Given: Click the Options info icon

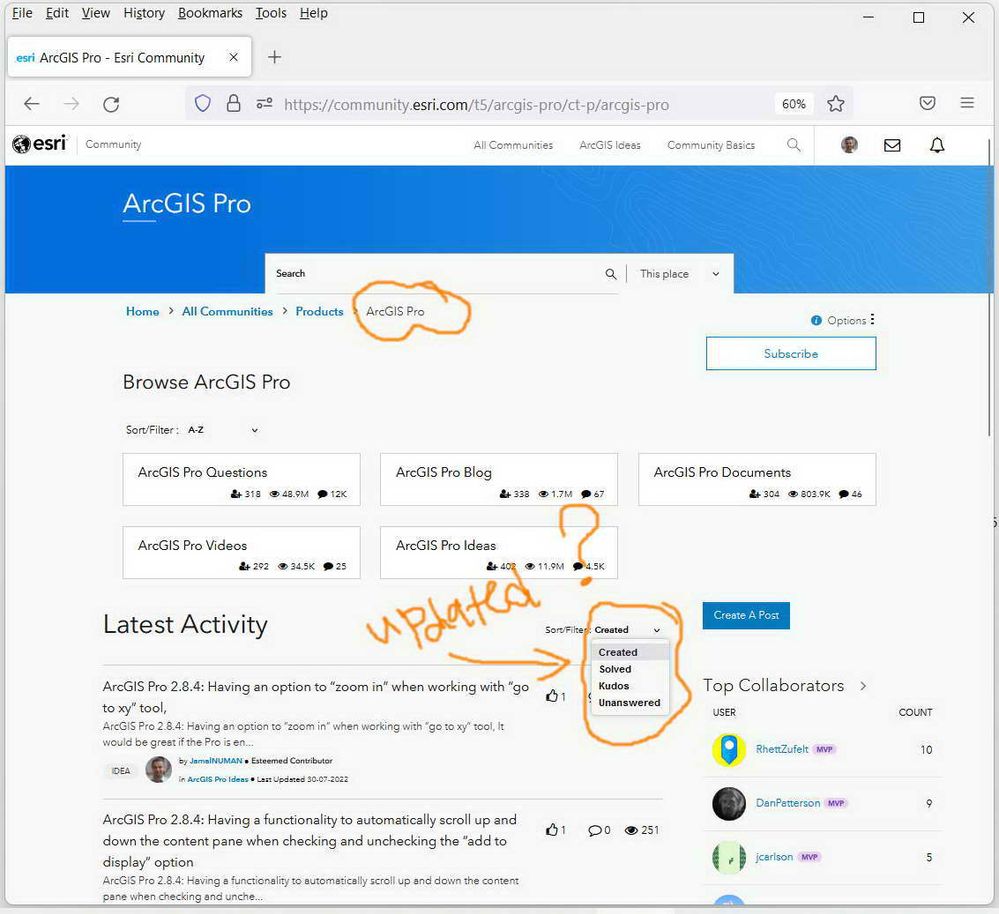Looking at the screenshot, I should coord(816,320).
